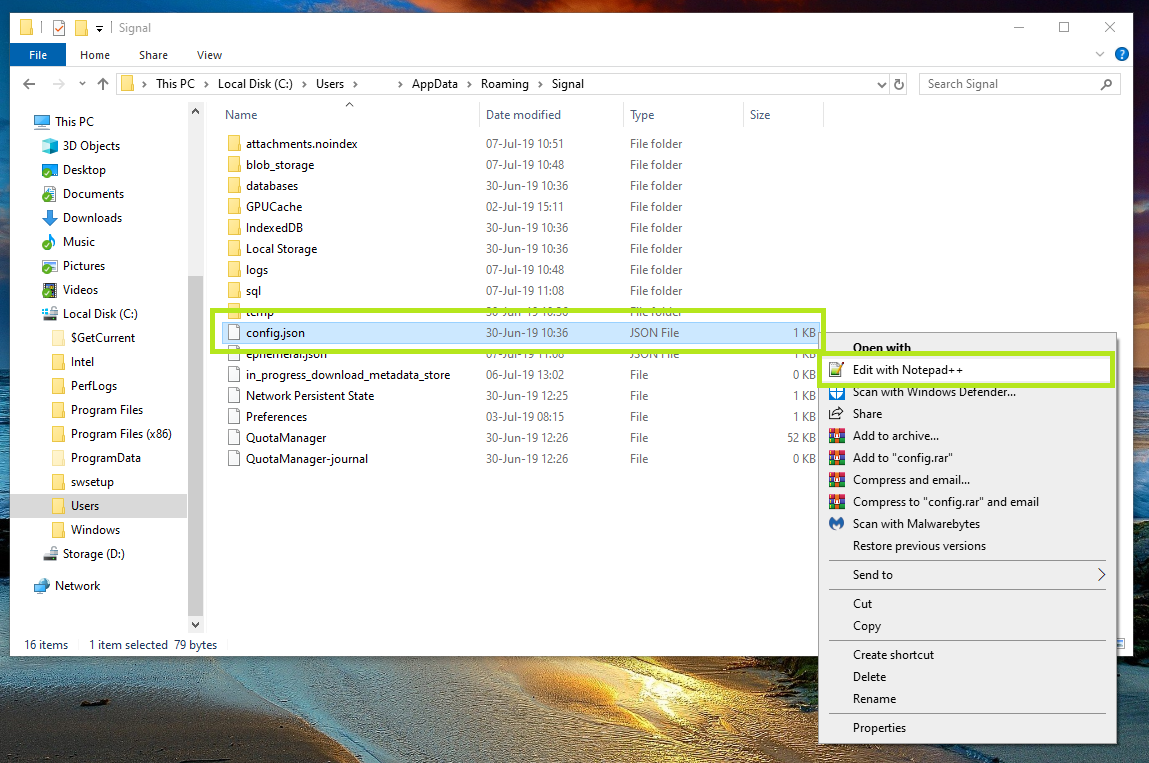Refresh the Signal folder view
Viewport: 1149px width, 763px height.
pos(899,84)
